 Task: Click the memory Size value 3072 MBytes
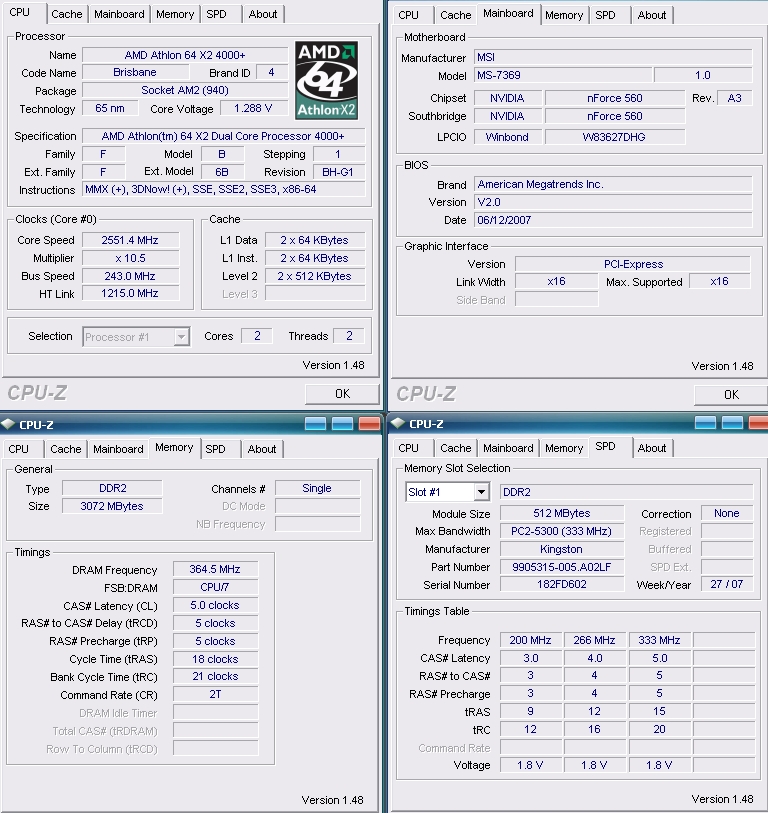[112, 506]
